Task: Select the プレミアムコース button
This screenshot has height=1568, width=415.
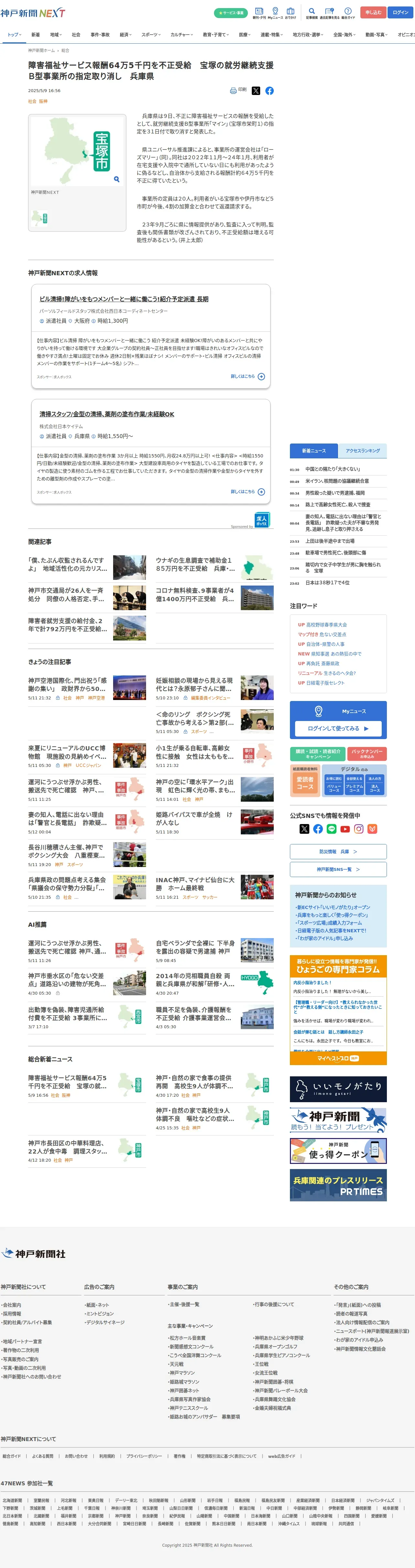Action: coord(354,785)
